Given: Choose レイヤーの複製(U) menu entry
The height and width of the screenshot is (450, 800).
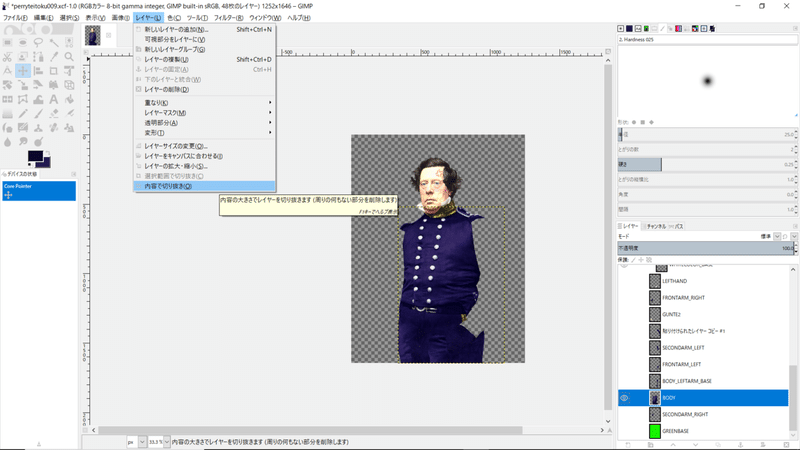Looking at the screenshot, I should (204, 59).
